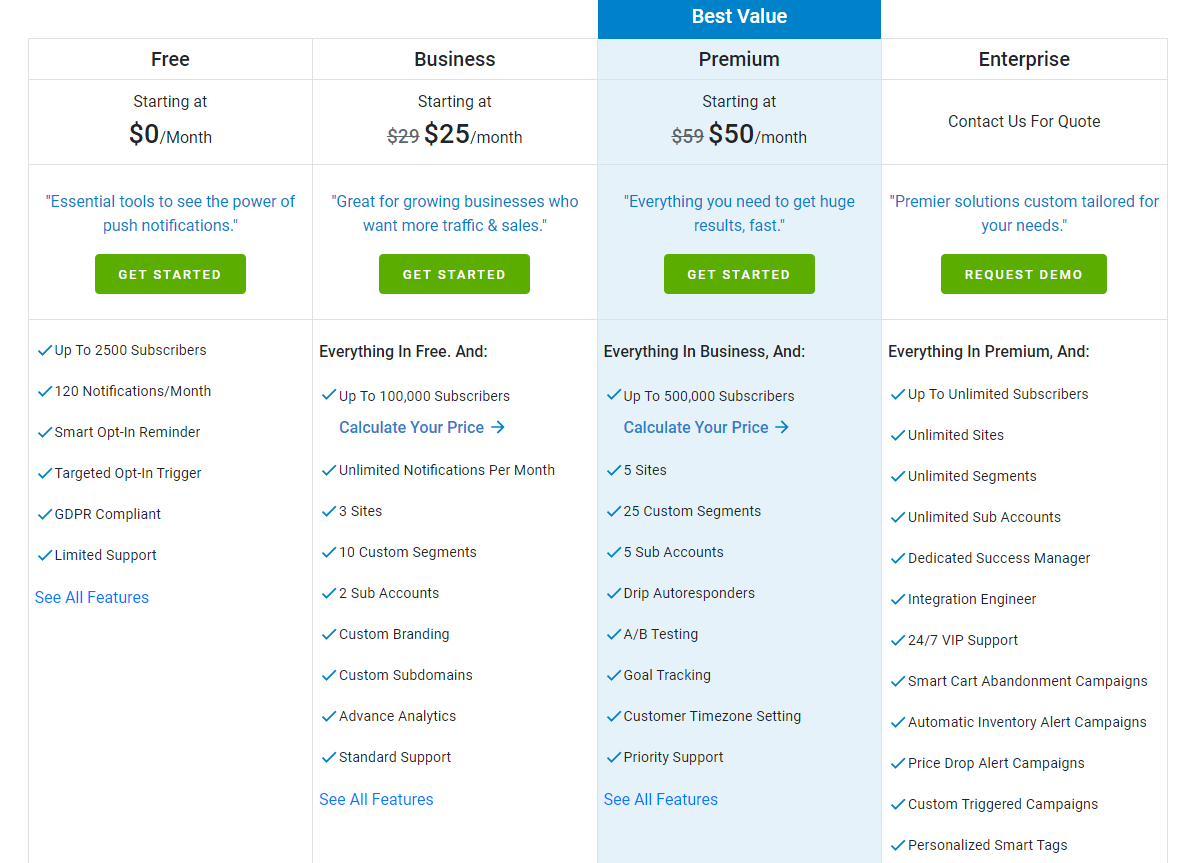Select the Enterprise plan column header
1185x863 pixels.
click(1024, 59)
